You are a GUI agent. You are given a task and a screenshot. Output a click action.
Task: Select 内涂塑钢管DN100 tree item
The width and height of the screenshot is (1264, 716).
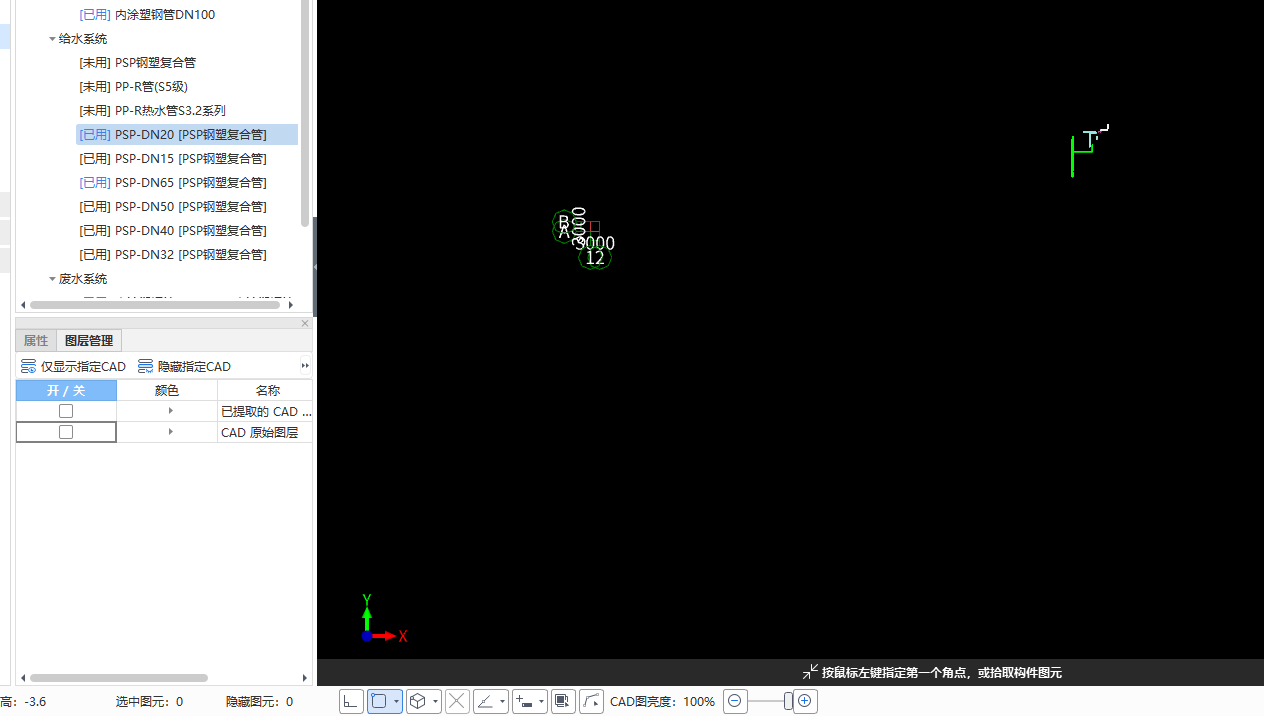147,15
